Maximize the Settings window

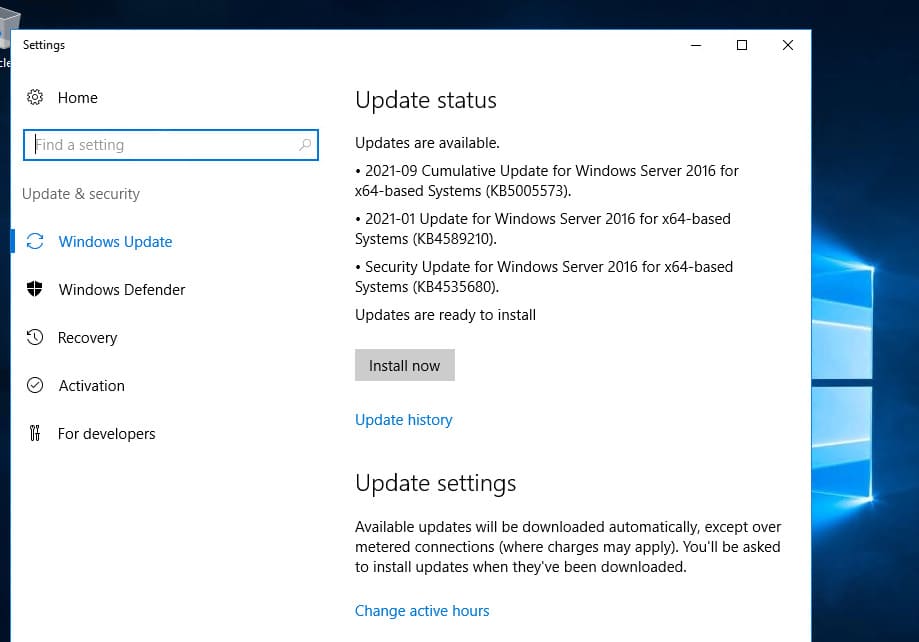tap(741, 45)
